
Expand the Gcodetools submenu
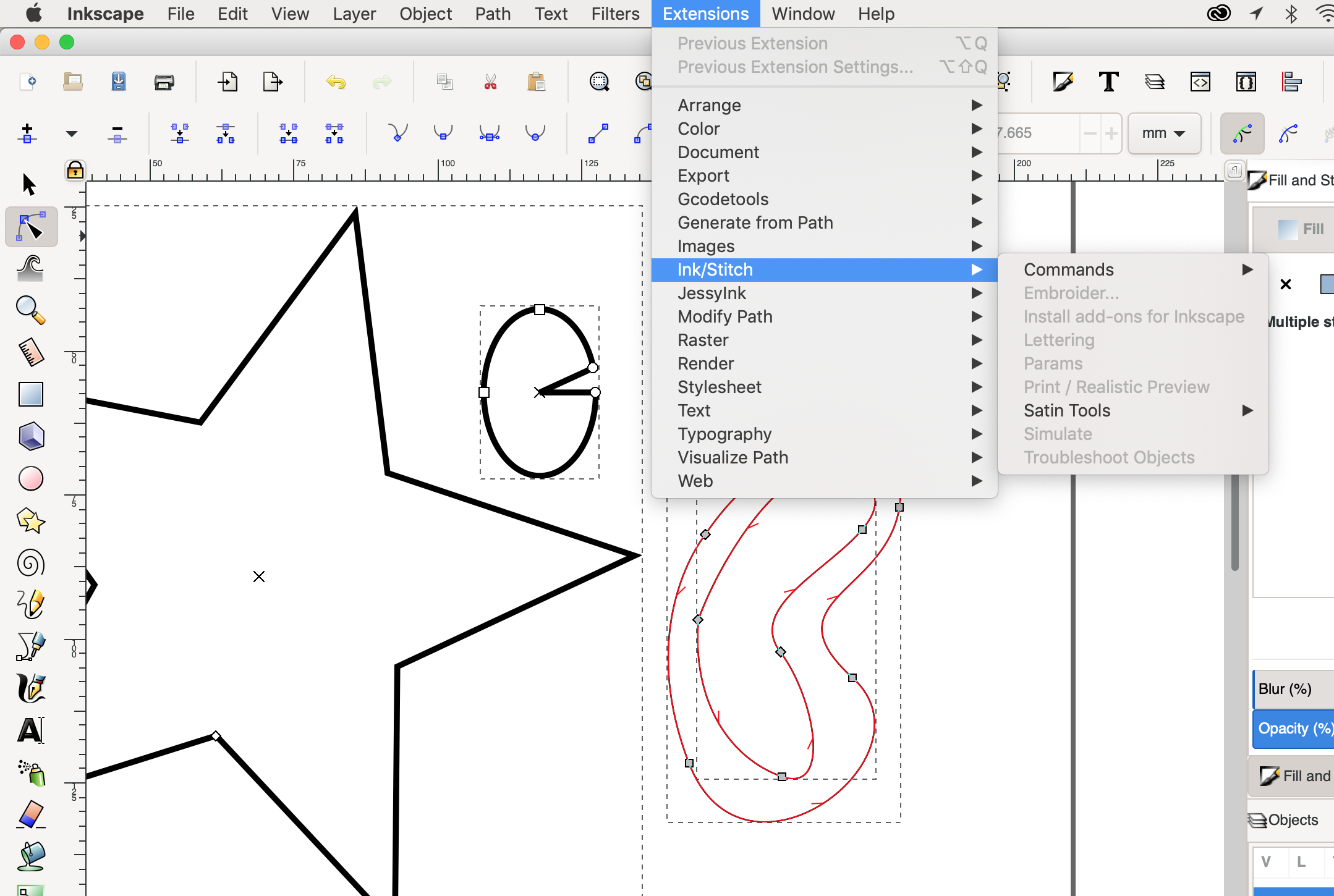point(825,199)
